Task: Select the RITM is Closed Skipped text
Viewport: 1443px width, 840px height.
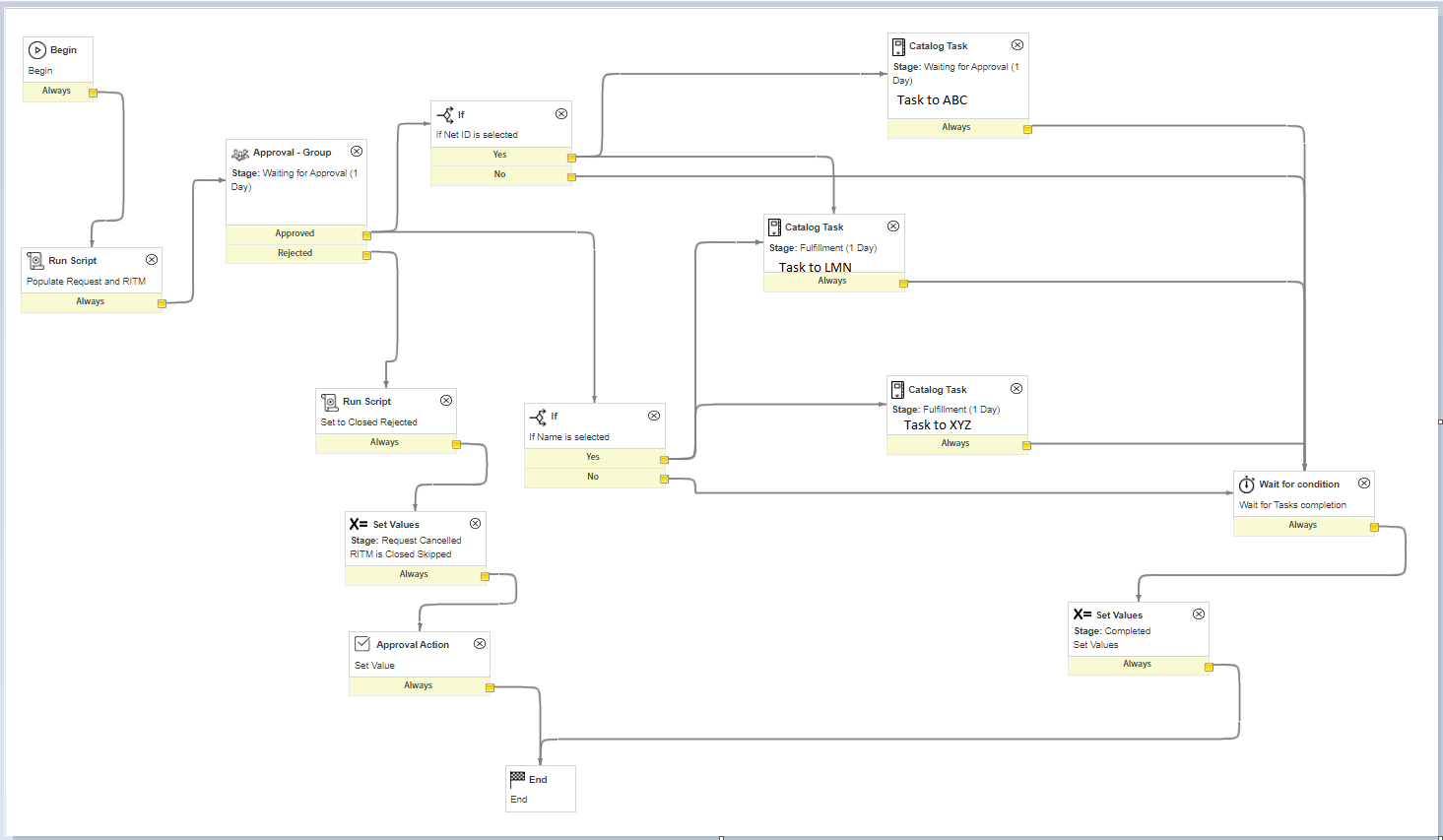Action: click(x=401, y=554)
